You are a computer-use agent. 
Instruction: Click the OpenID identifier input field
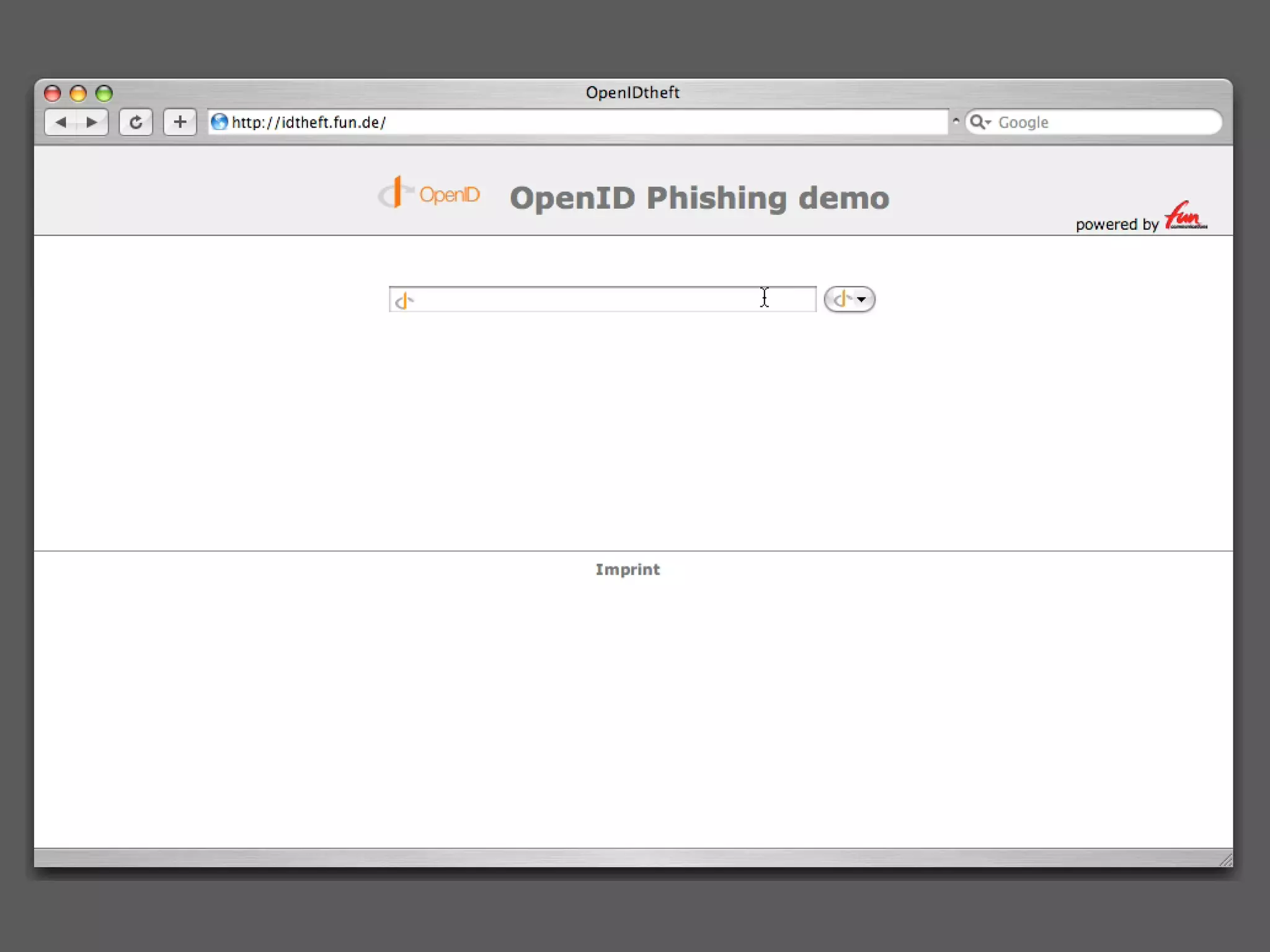click(x=603, y=299)
